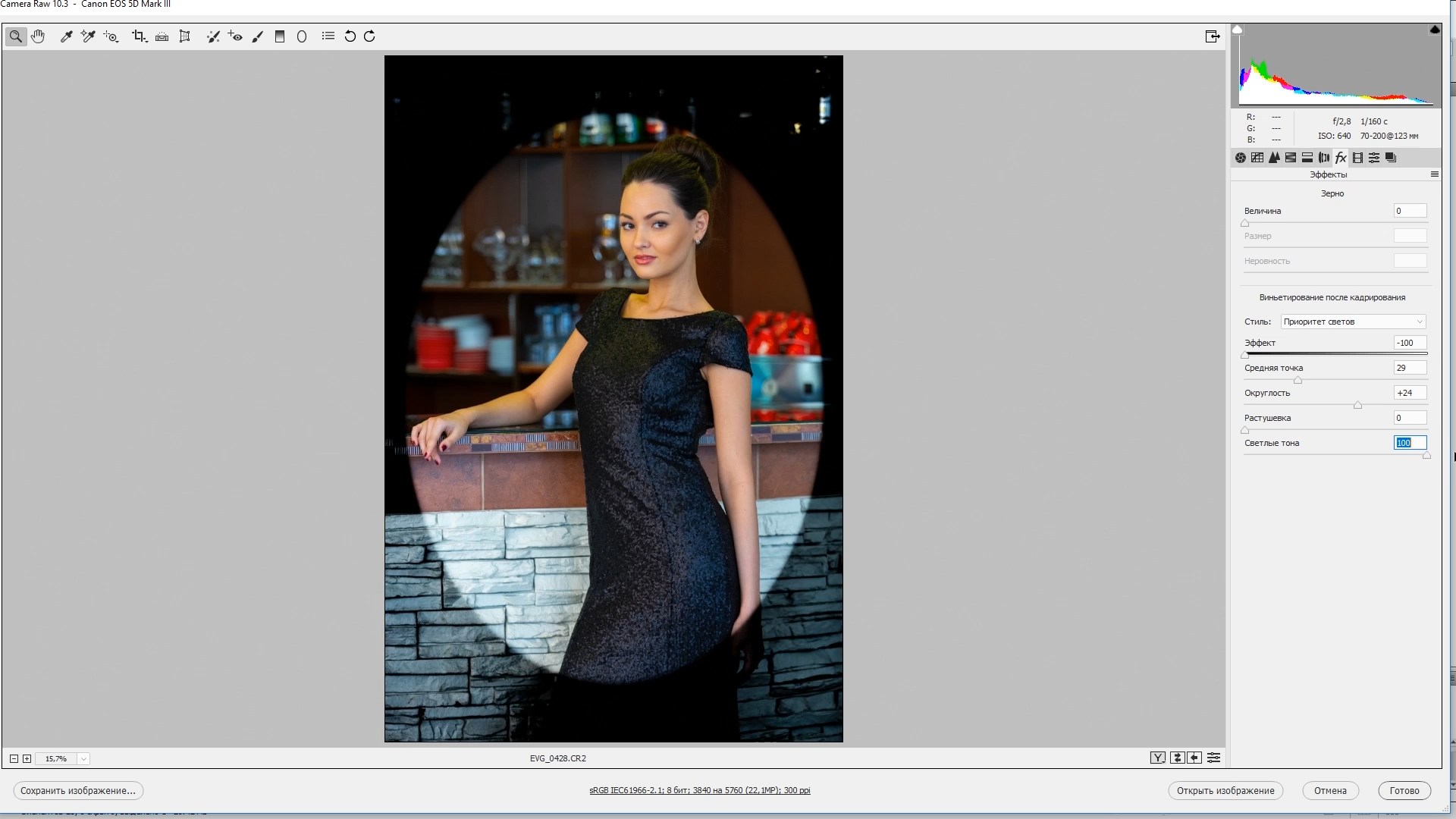Open the Эффекты panel flyout menu
Image resolution: width=1456 pixels, height=819 pixels.
[1434, 174]
